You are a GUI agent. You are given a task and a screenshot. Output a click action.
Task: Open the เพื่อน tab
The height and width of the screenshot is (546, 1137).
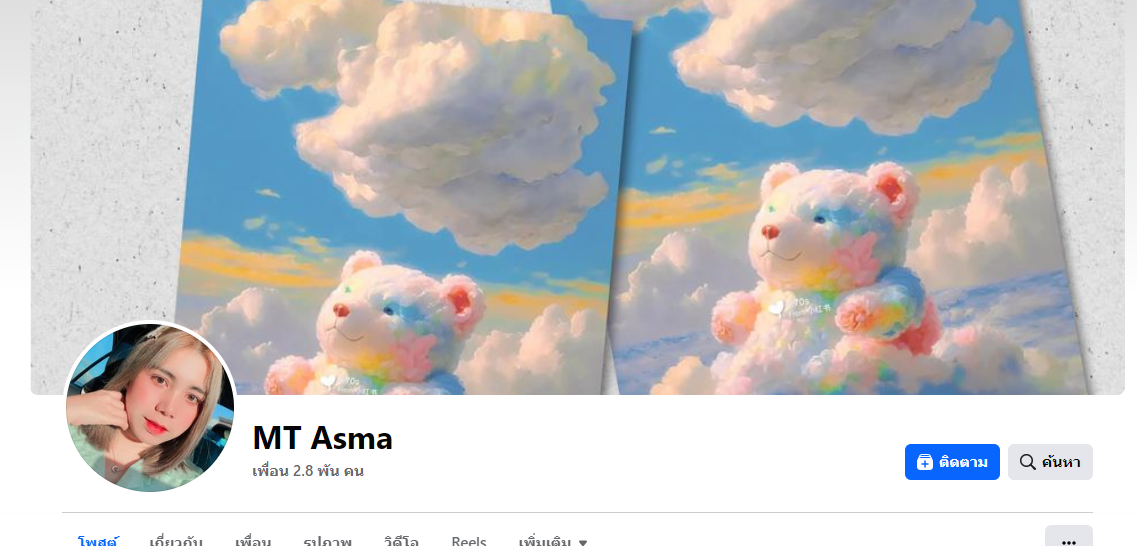click(253, 541)
